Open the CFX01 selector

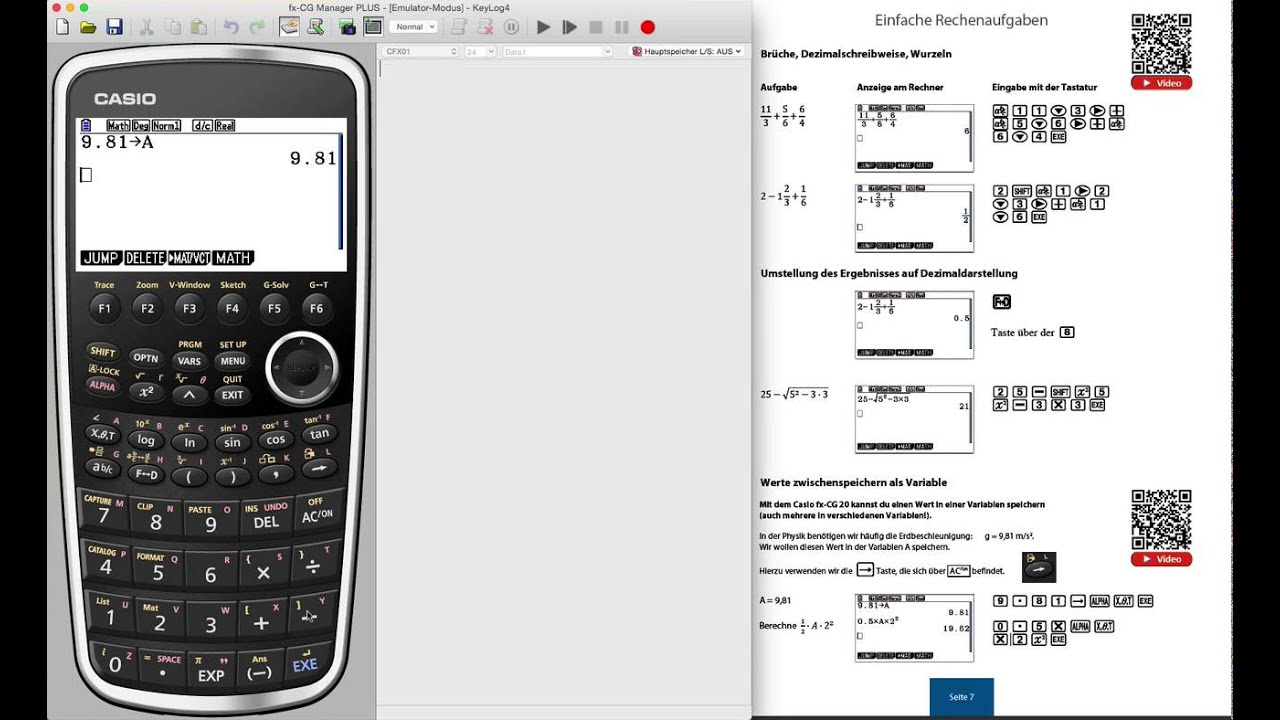pos(420,51)
